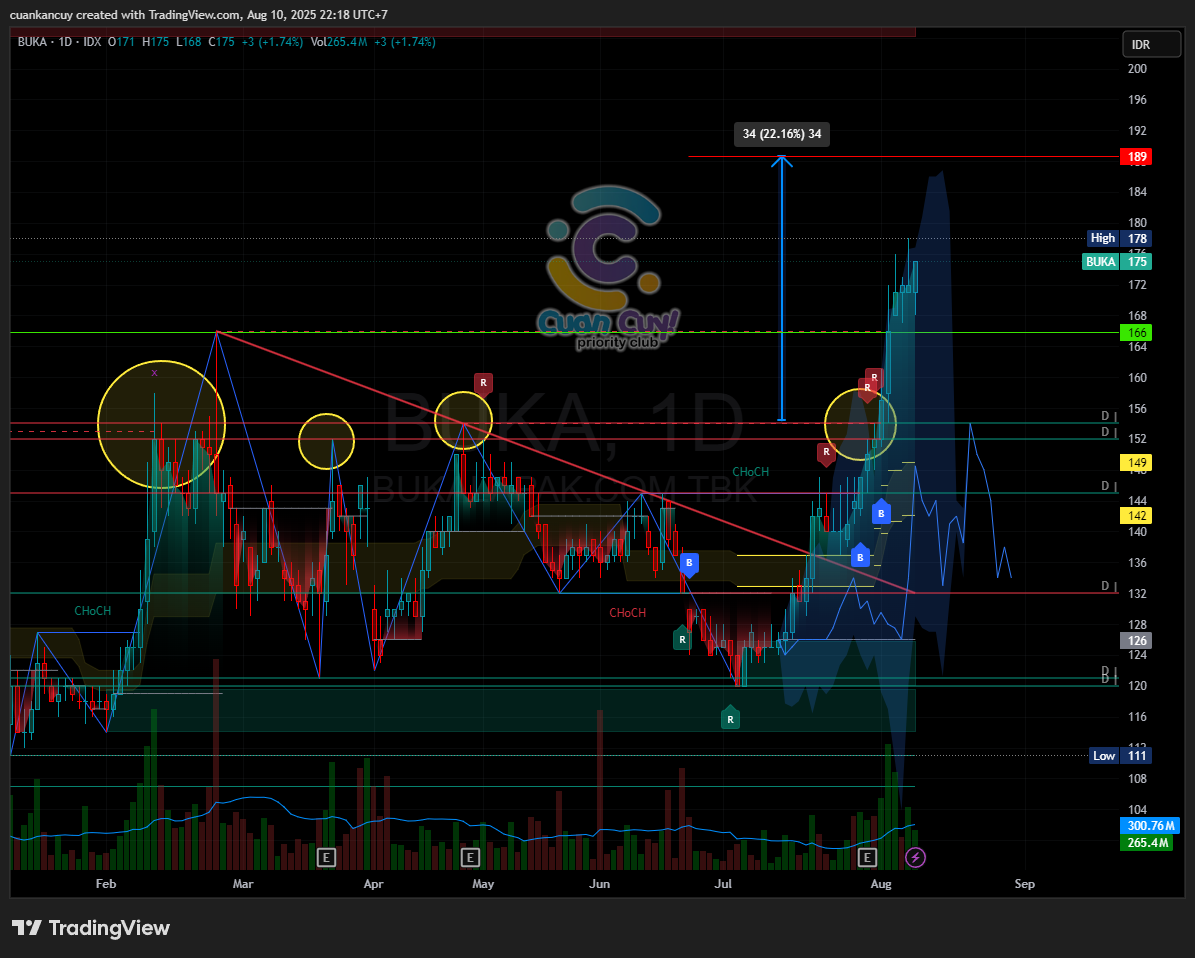The image size is (1195, 958).
Task: Click the small x mark in February circle
Action: point(155,373)
